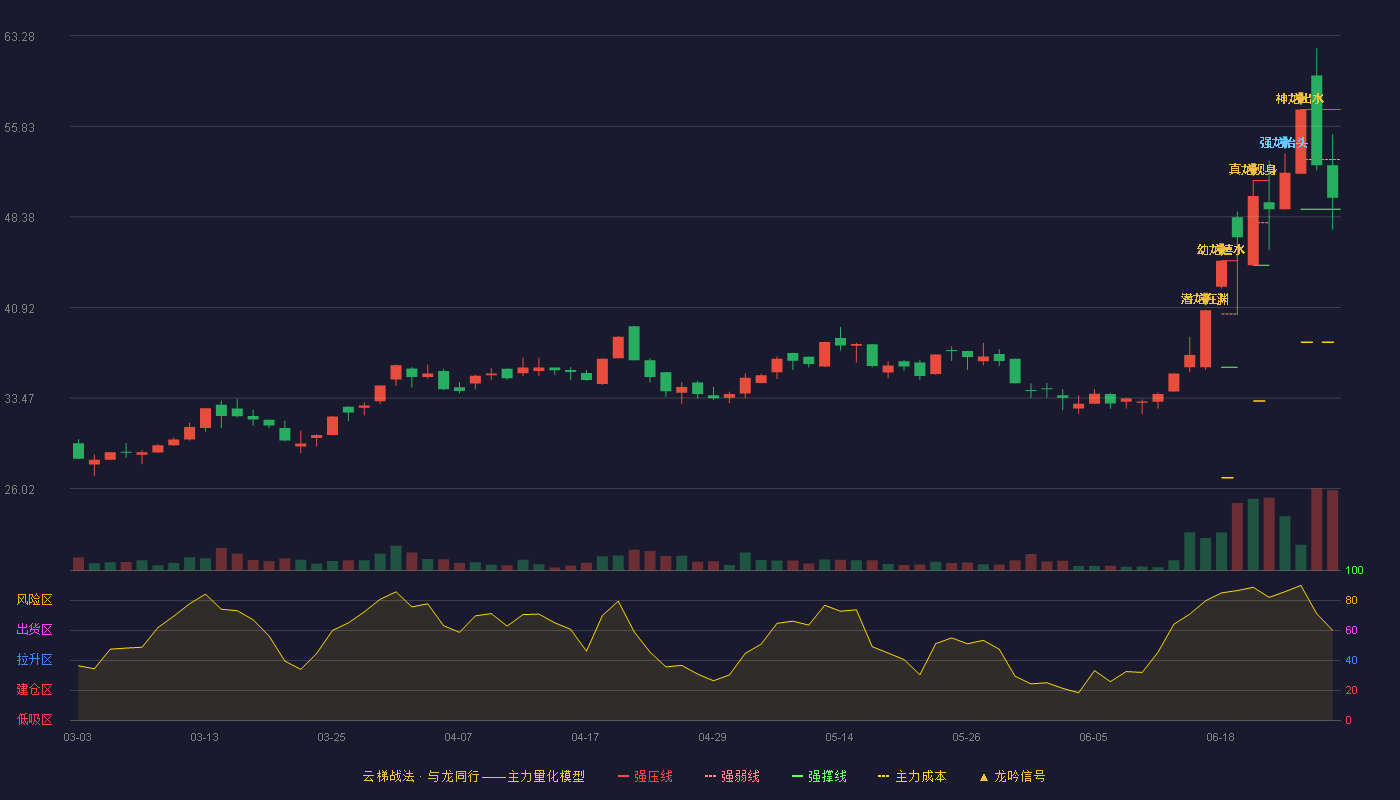Click the 拉升区 zone label
The image size is (1400, 800).
coord(34,660)
